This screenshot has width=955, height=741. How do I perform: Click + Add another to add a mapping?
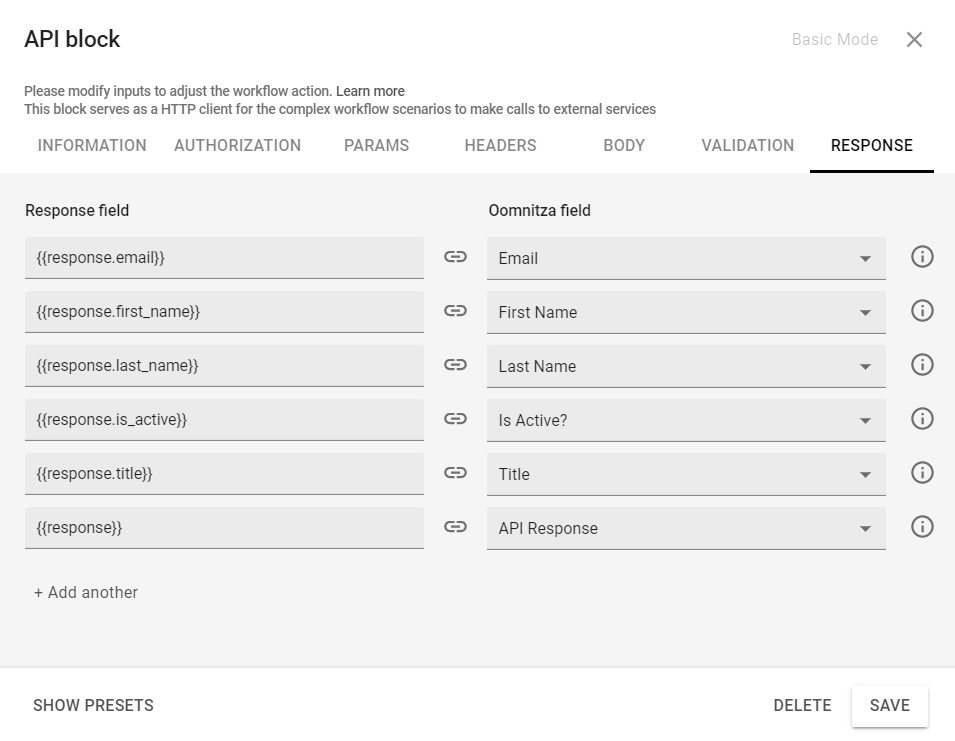tap(84, 592)
